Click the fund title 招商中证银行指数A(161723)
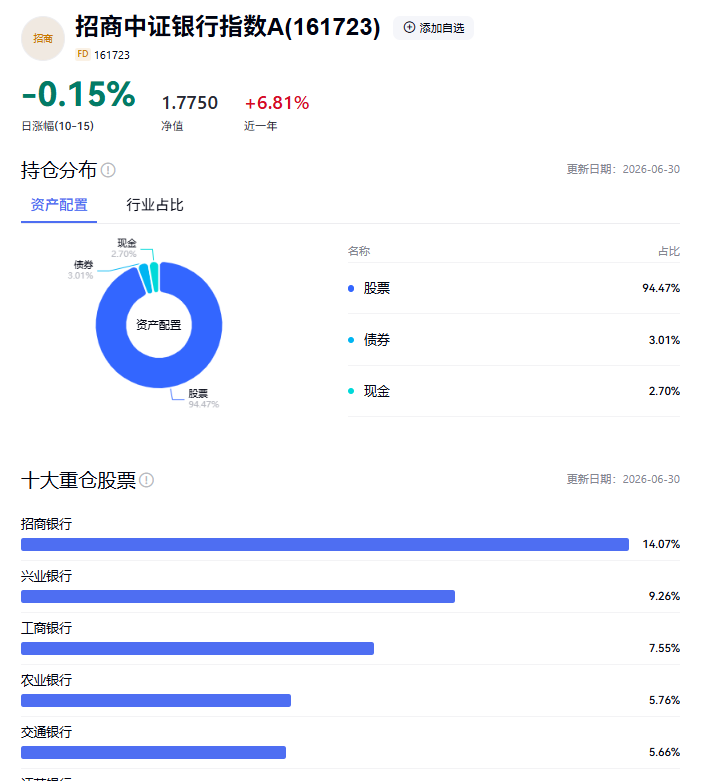 228,27
